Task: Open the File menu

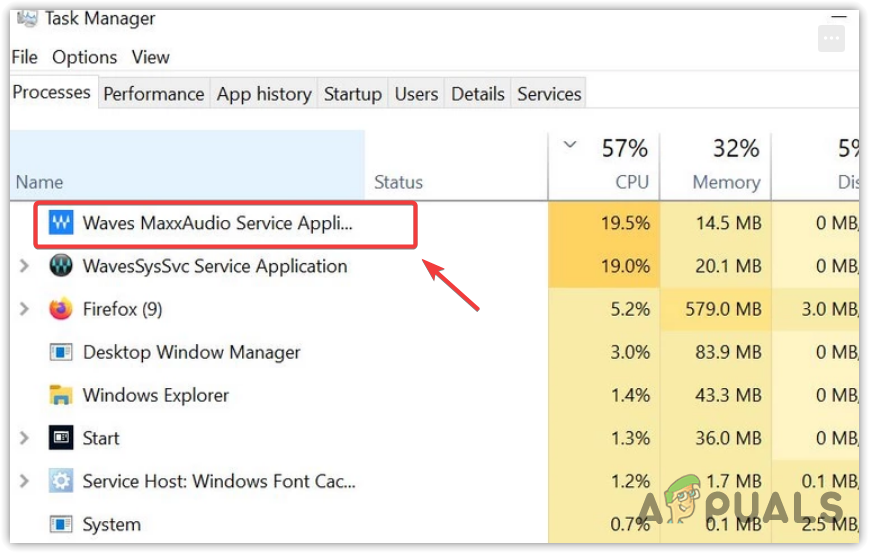Action: (x=24, y=57)
